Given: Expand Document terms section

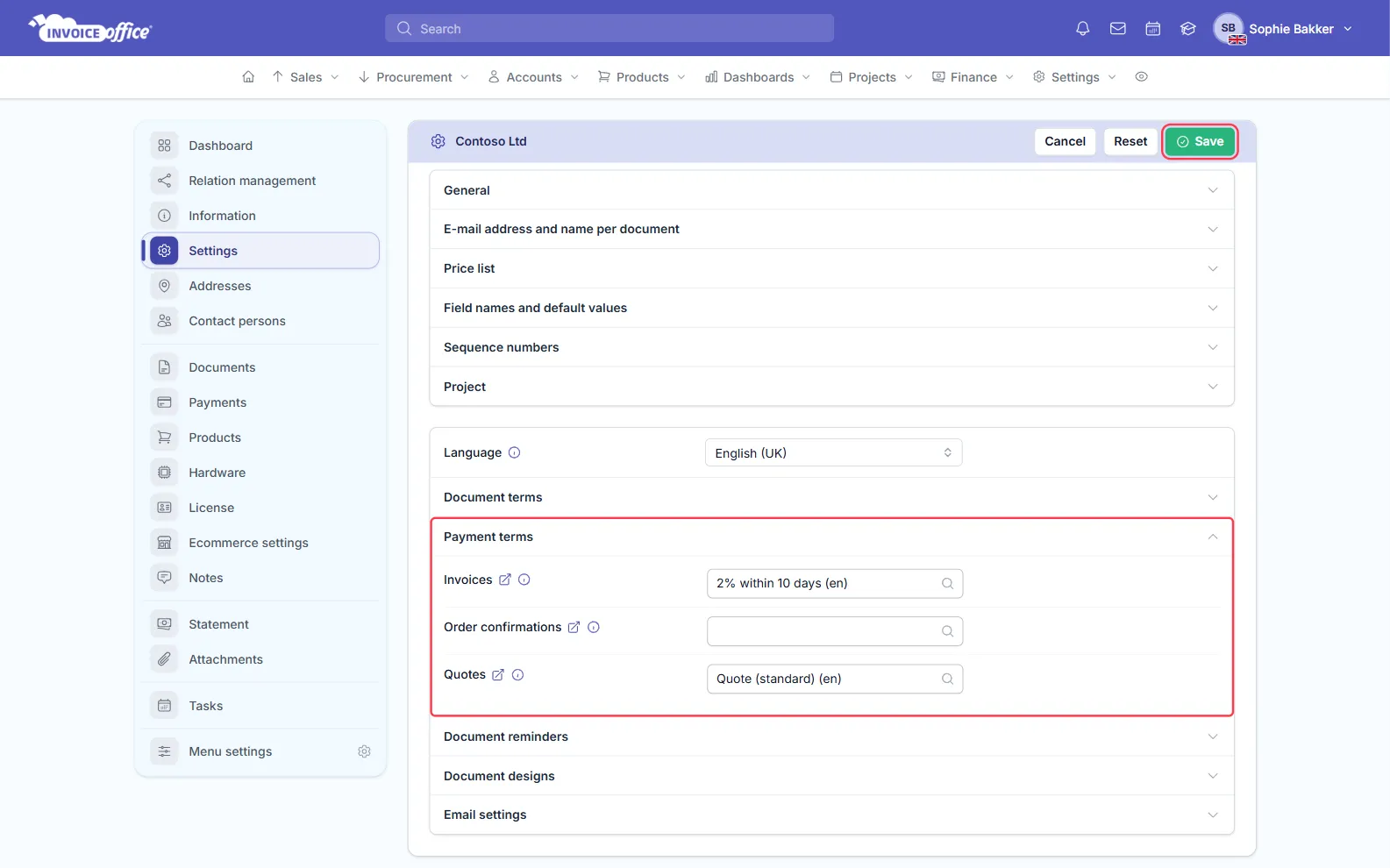Looking at the screenshot, I should [x=831, y=497].
